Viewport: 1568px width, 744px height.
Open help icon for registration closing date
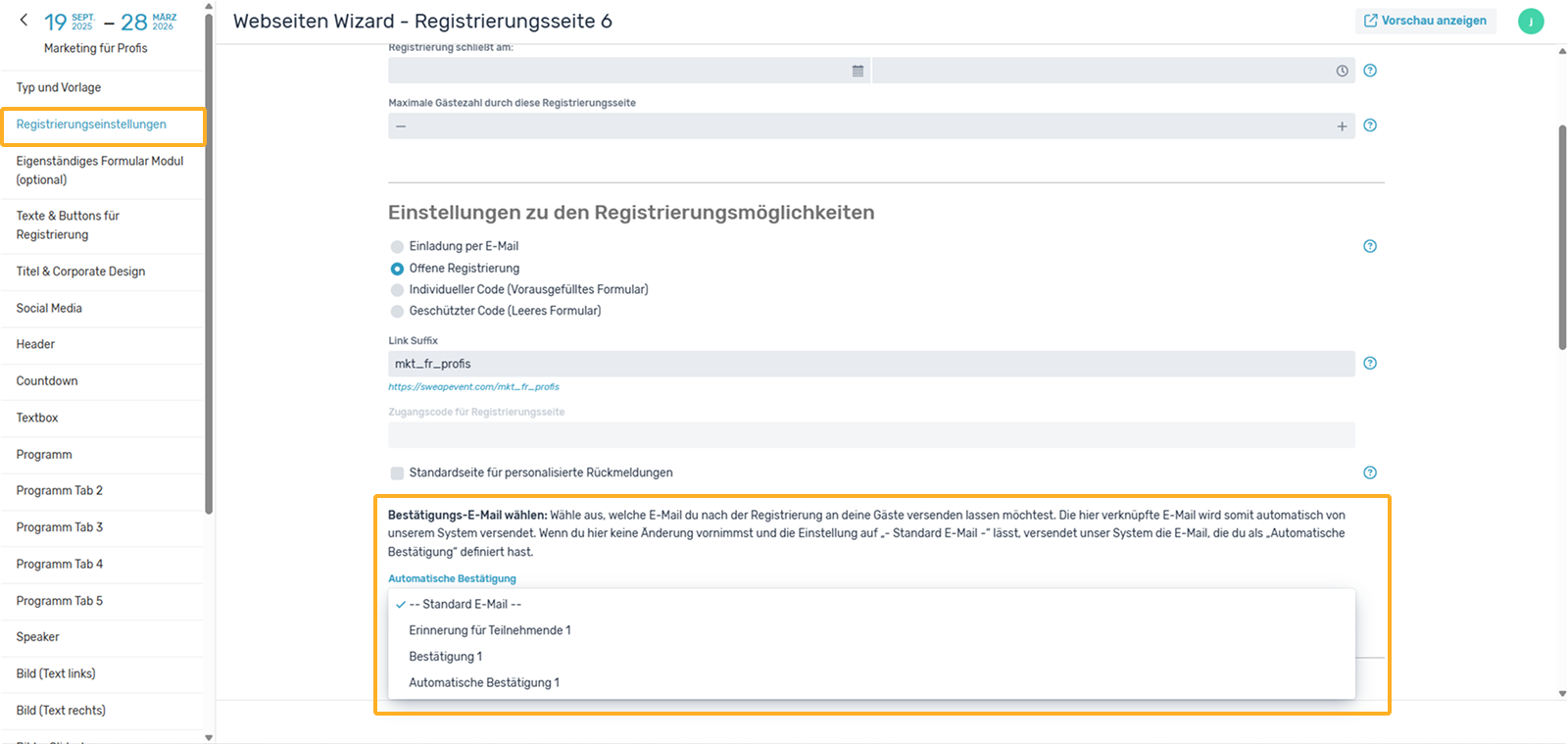(x=1370, y=71)
